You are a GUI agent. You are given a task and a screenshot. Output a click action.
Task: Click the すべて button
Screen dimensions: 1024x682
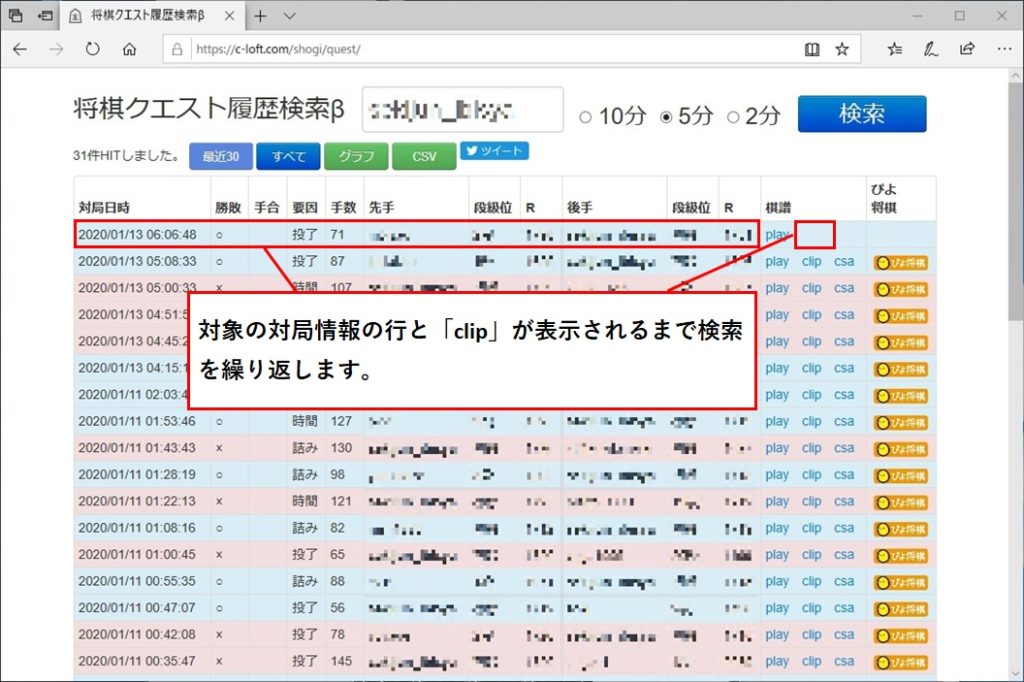coord(288,156)
